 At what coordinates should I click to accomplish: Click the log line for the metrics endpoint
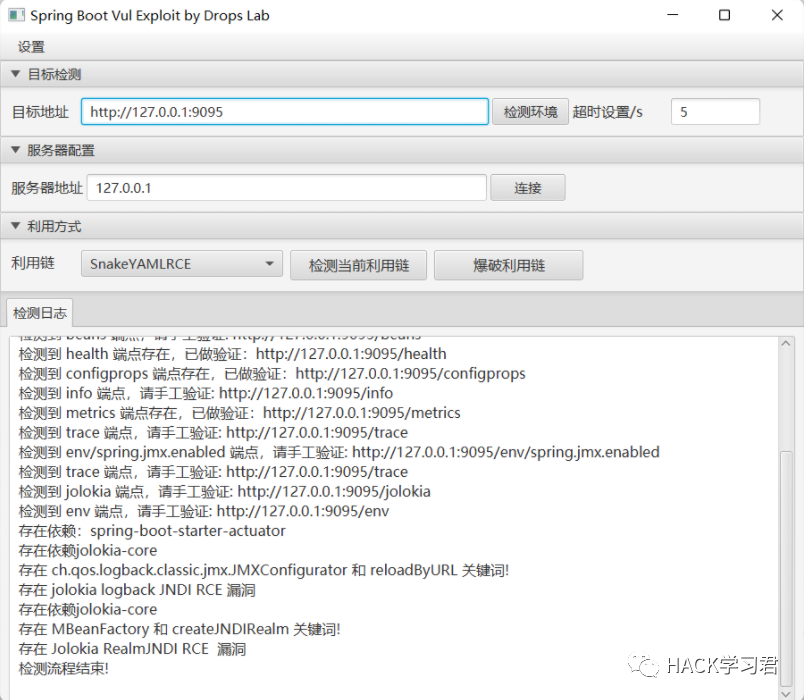click(x=239, y=413)
